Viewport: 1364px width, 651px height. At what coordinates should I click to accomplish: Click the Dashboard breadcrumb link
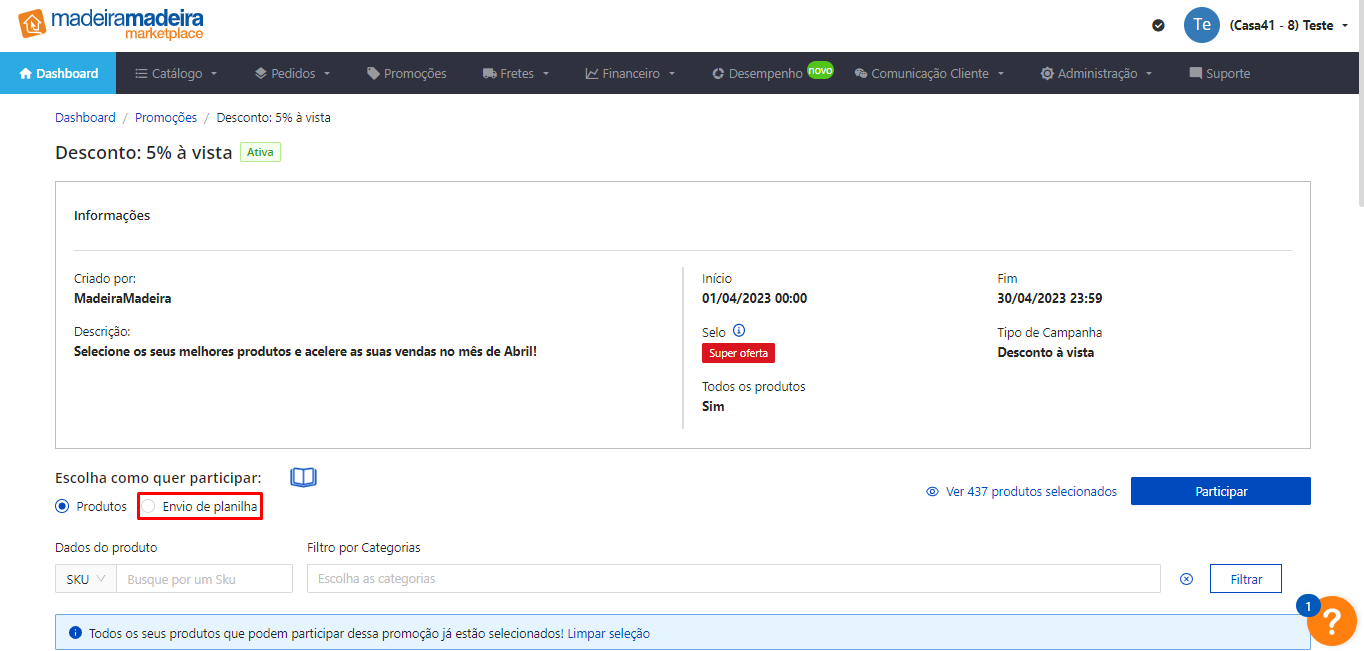[85, 118]
